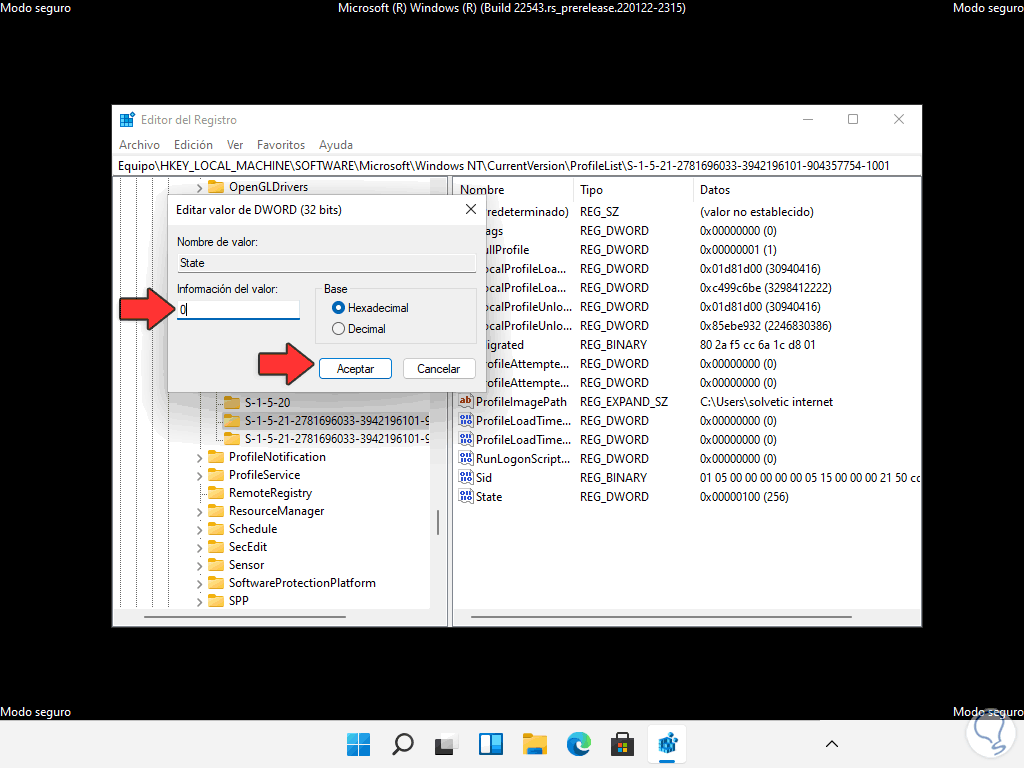The height and width of the screenshot is (768, 1024).
Task: Click the ProfileNotification folder icon
Action: [216, 456]
